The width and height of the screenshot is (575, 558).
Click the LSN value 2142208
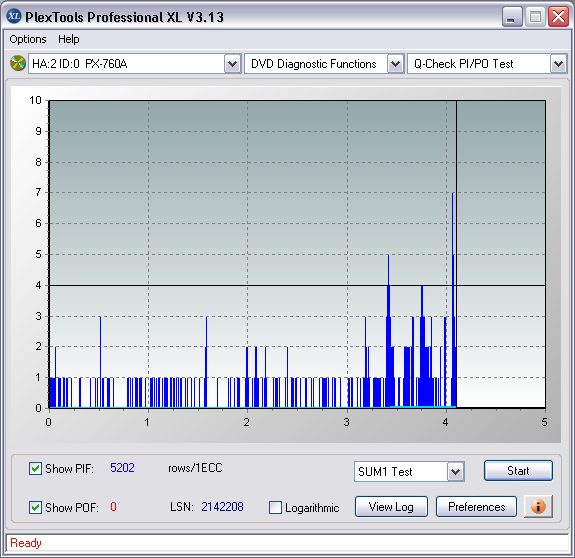tap(222, 507)
